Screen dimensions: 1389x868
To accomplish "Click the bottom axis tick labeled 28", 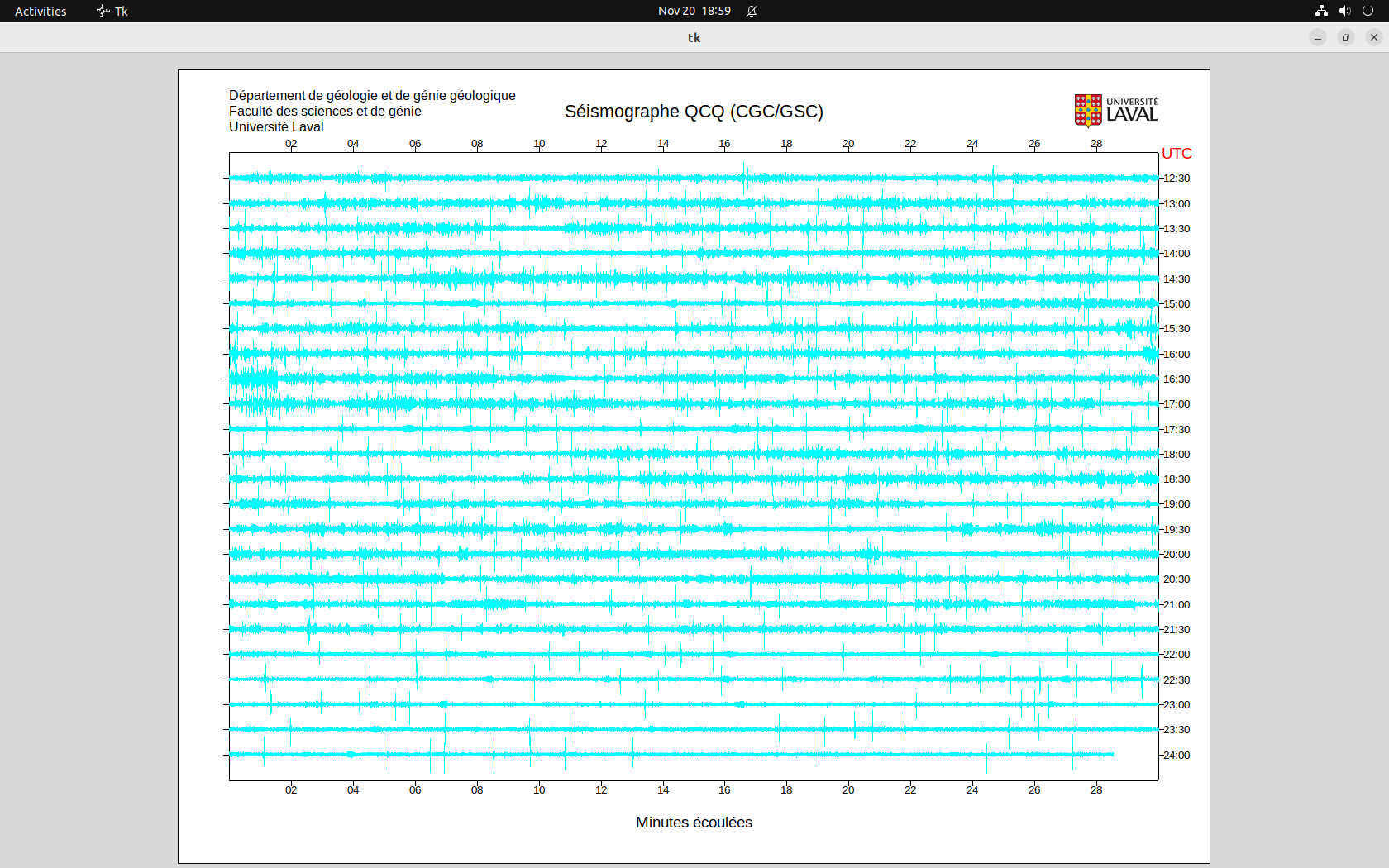I will (x=1096, y=790).
